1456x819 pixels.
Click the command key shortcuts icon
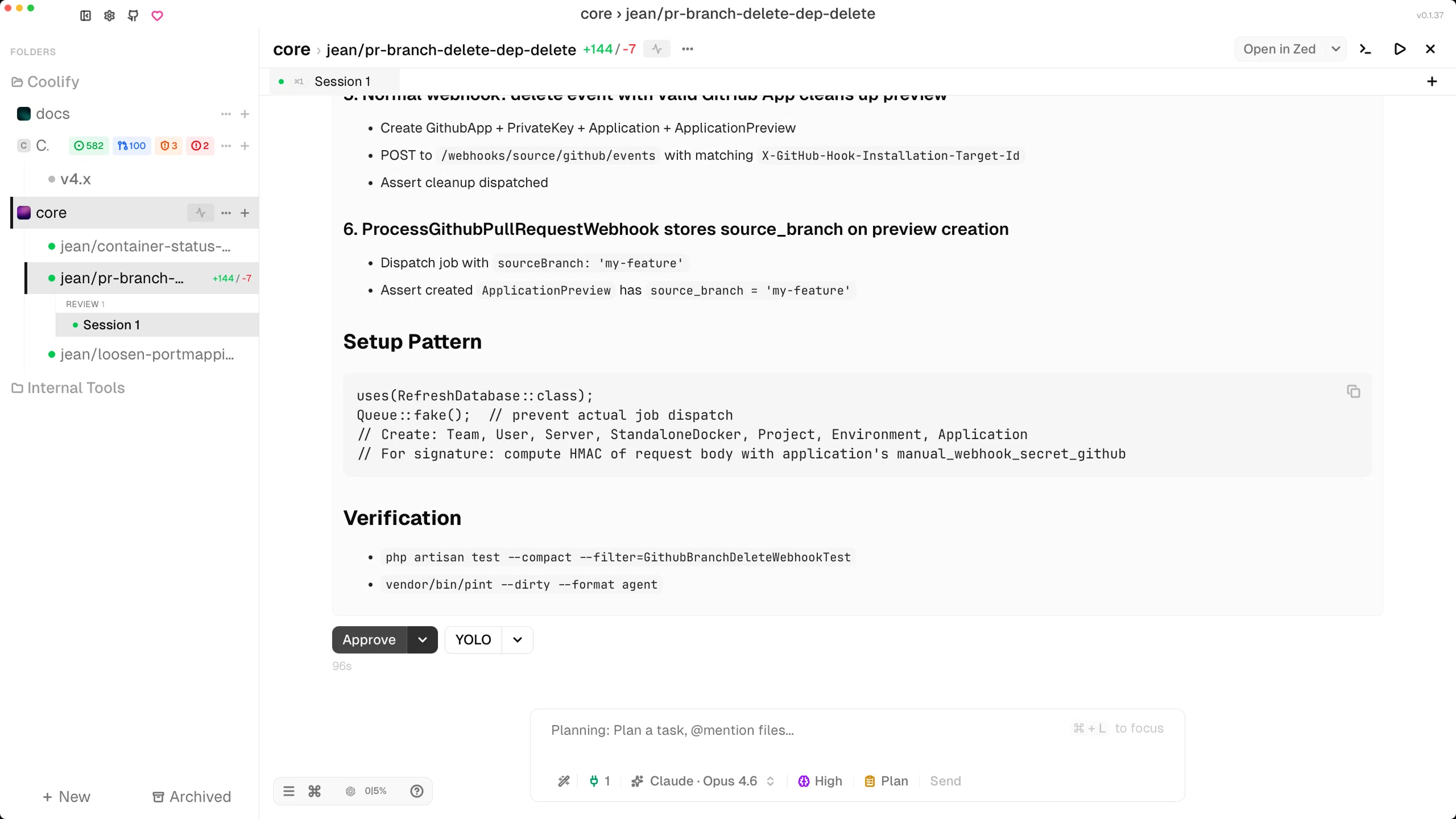pos(315,791)
